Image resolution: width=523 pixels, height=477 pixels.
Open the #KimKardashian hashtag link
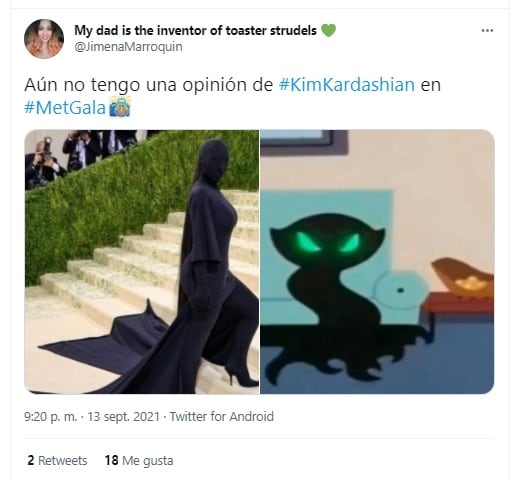(347, 84)
